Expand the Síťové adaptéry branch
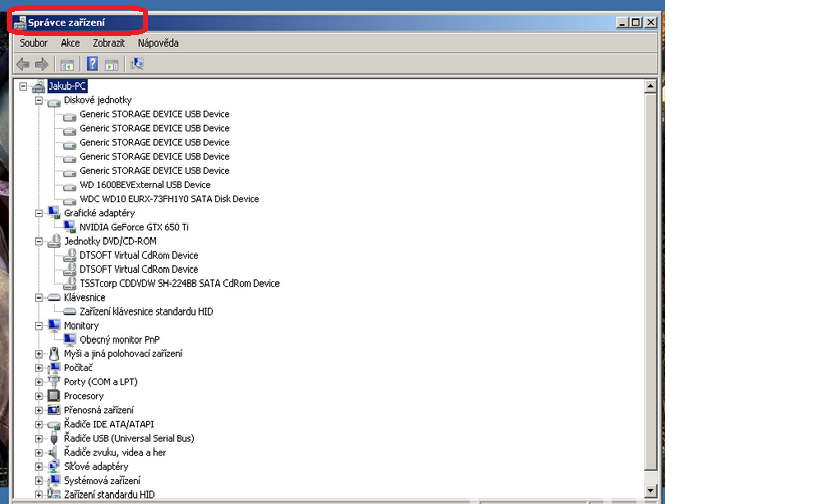Screen dimensions: 819x504 [39, 467]
